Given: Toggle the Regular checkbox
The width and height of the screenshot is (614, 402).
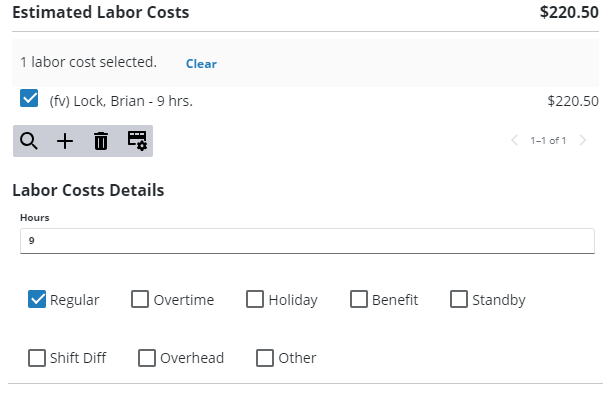Looking at the screenshot, I should click(x=38, y=299).
